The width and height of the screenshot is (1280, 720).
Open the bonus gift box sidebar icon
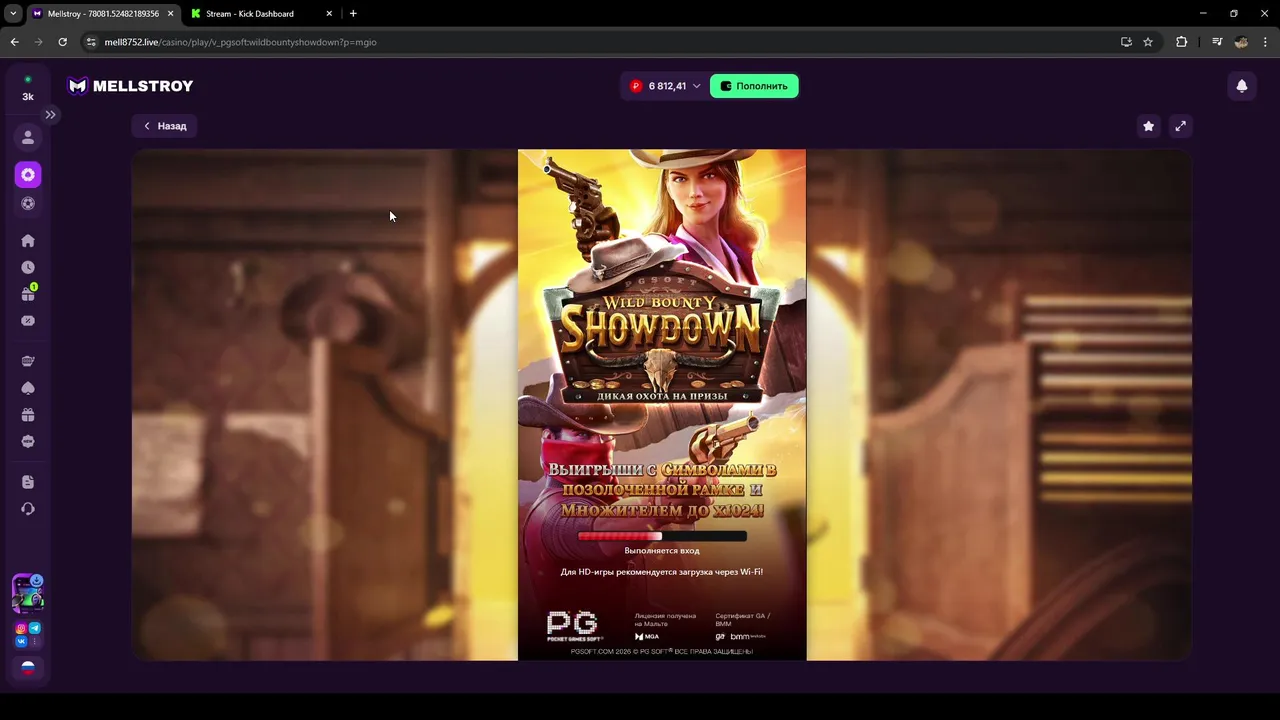28,415
